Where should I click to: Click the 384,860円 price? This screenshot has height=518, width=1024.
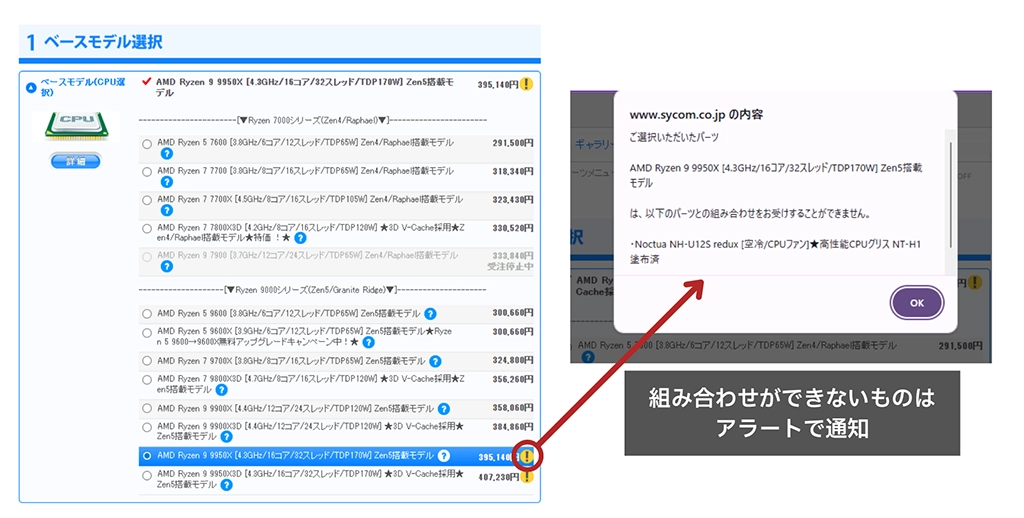click(x=513, y=427)
